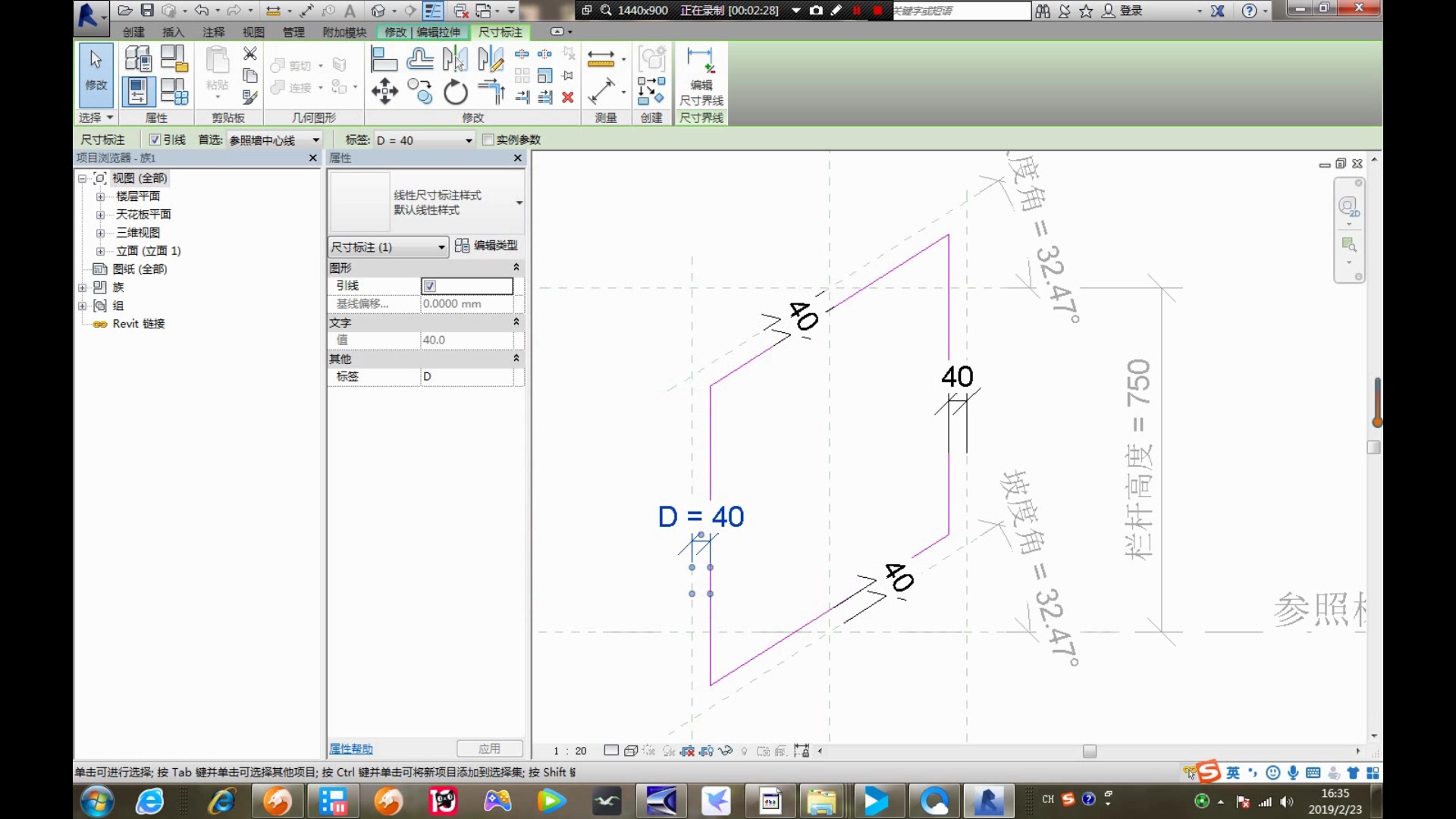
Task: Click the 编辑类型 button
Action: [x=487, y=246]
